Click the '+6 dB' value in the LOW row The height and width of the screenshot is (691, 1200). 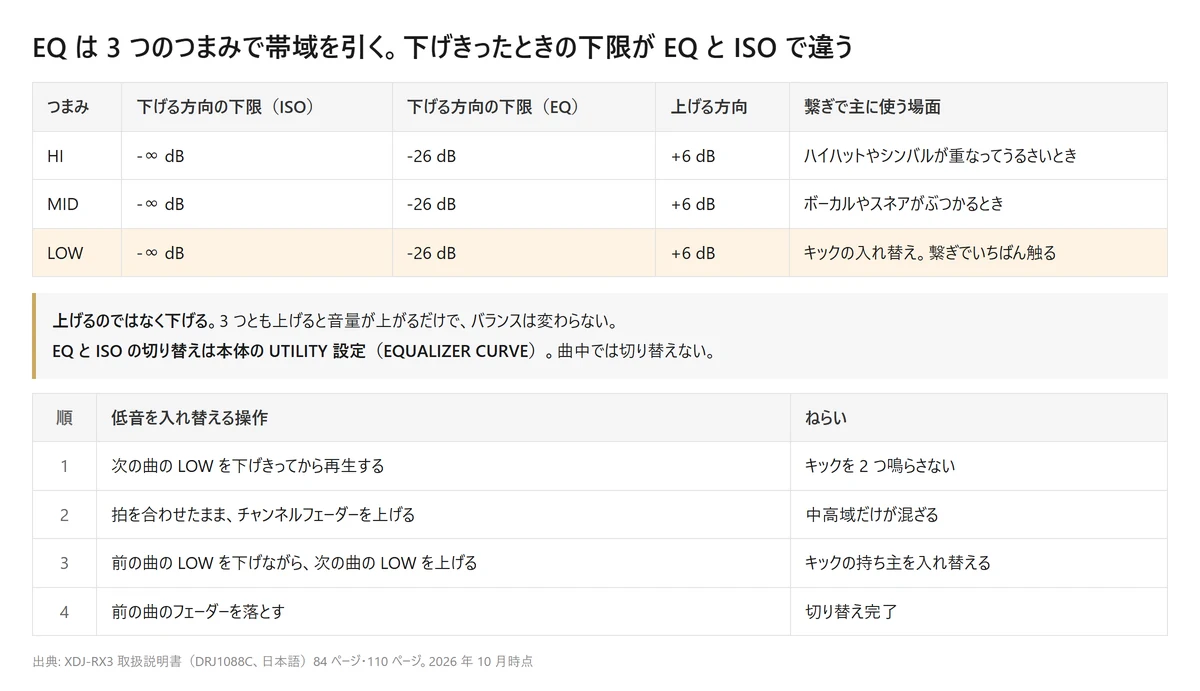(722, 253)
